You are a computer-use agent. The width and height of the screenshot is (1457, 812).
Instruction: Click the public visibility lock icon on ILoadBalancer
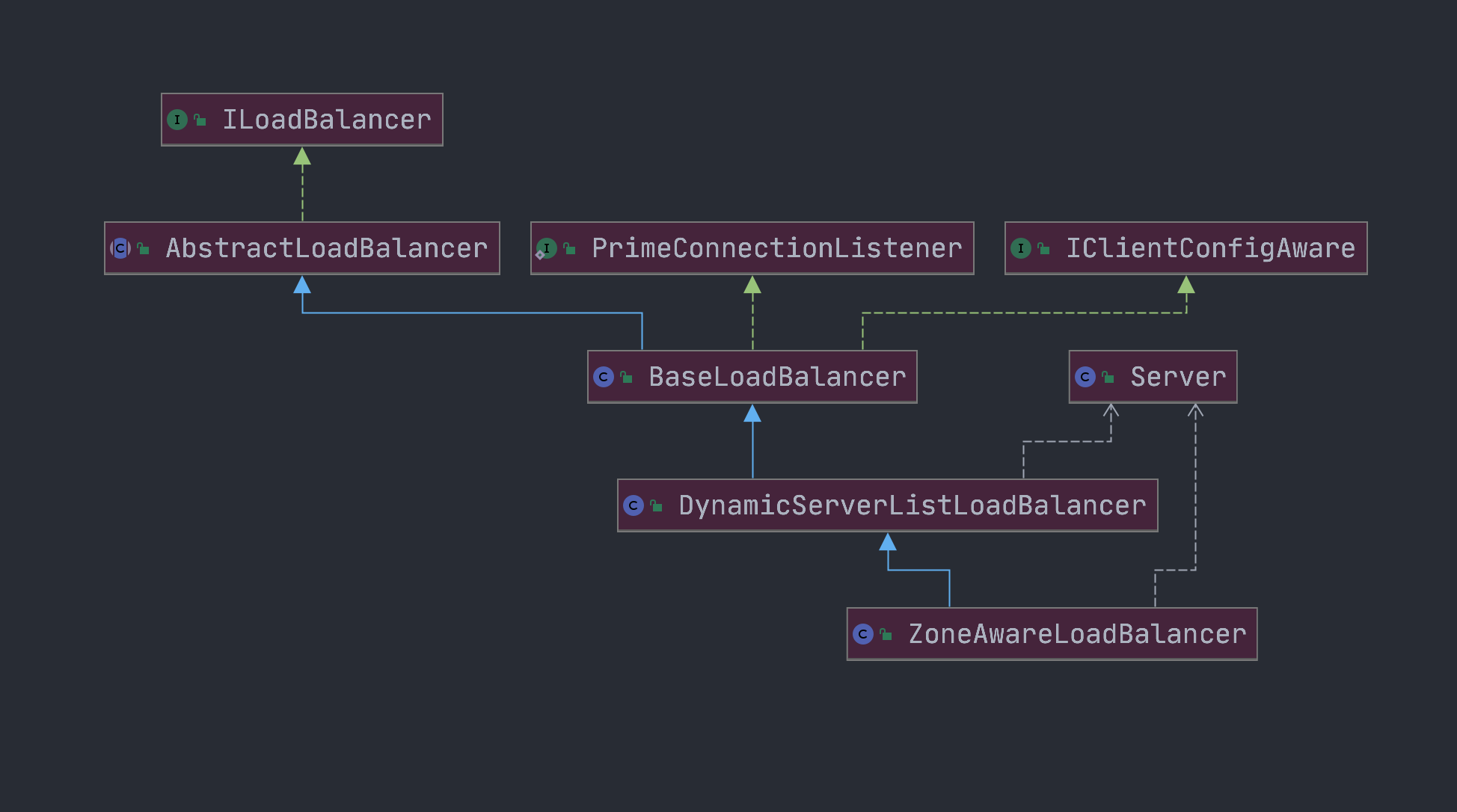click(200, 120)
